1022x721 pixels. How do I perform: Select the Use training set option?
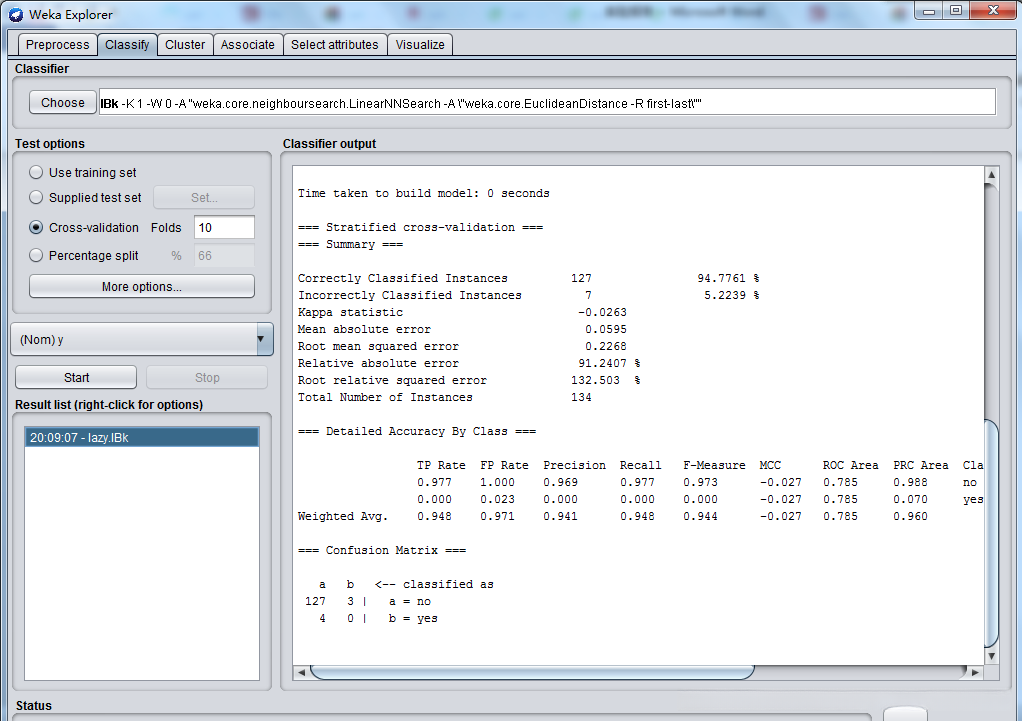[37, 173]
